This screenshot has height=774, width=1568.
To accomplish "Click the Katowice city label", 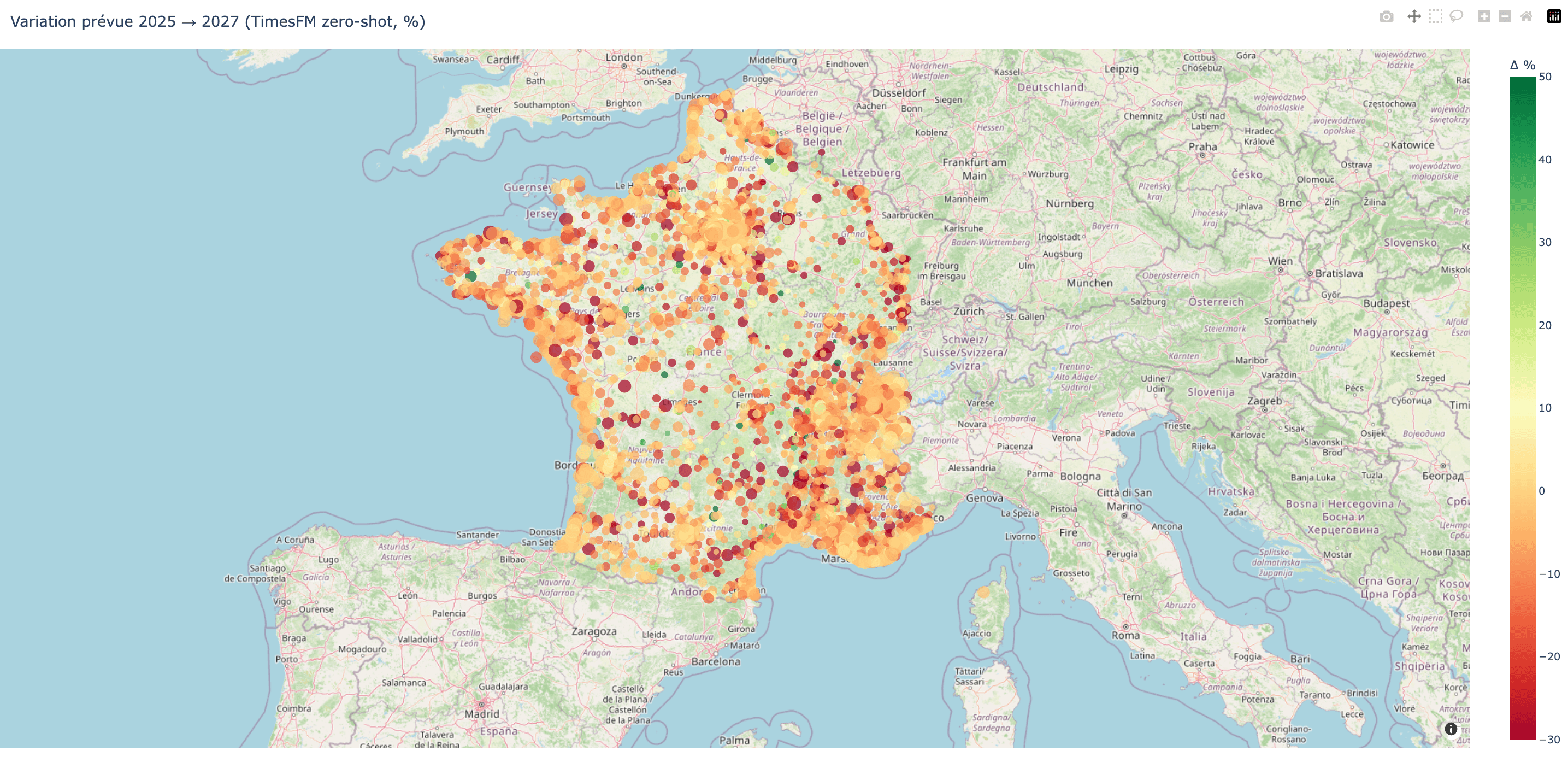I will 1412,145.
